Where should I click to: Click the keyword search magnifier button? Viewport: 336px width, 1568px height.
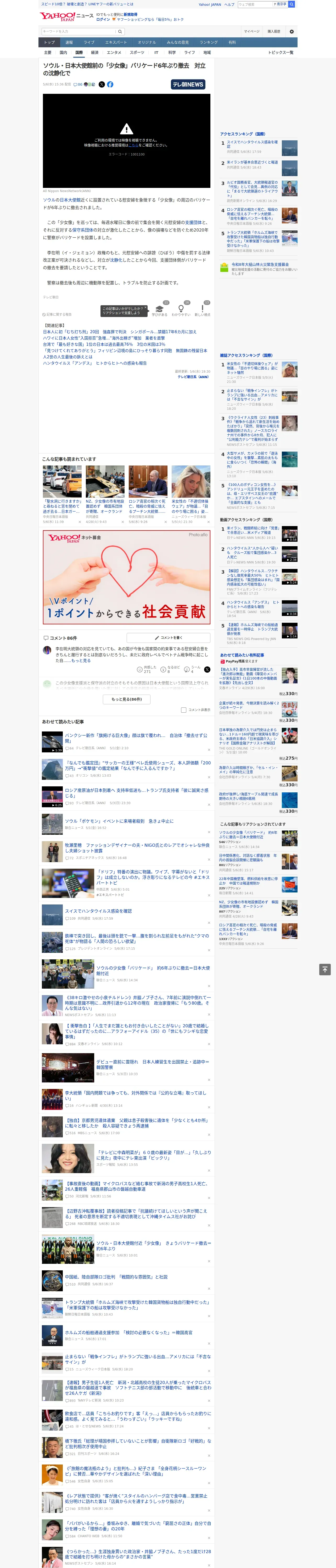coord(120,32)
